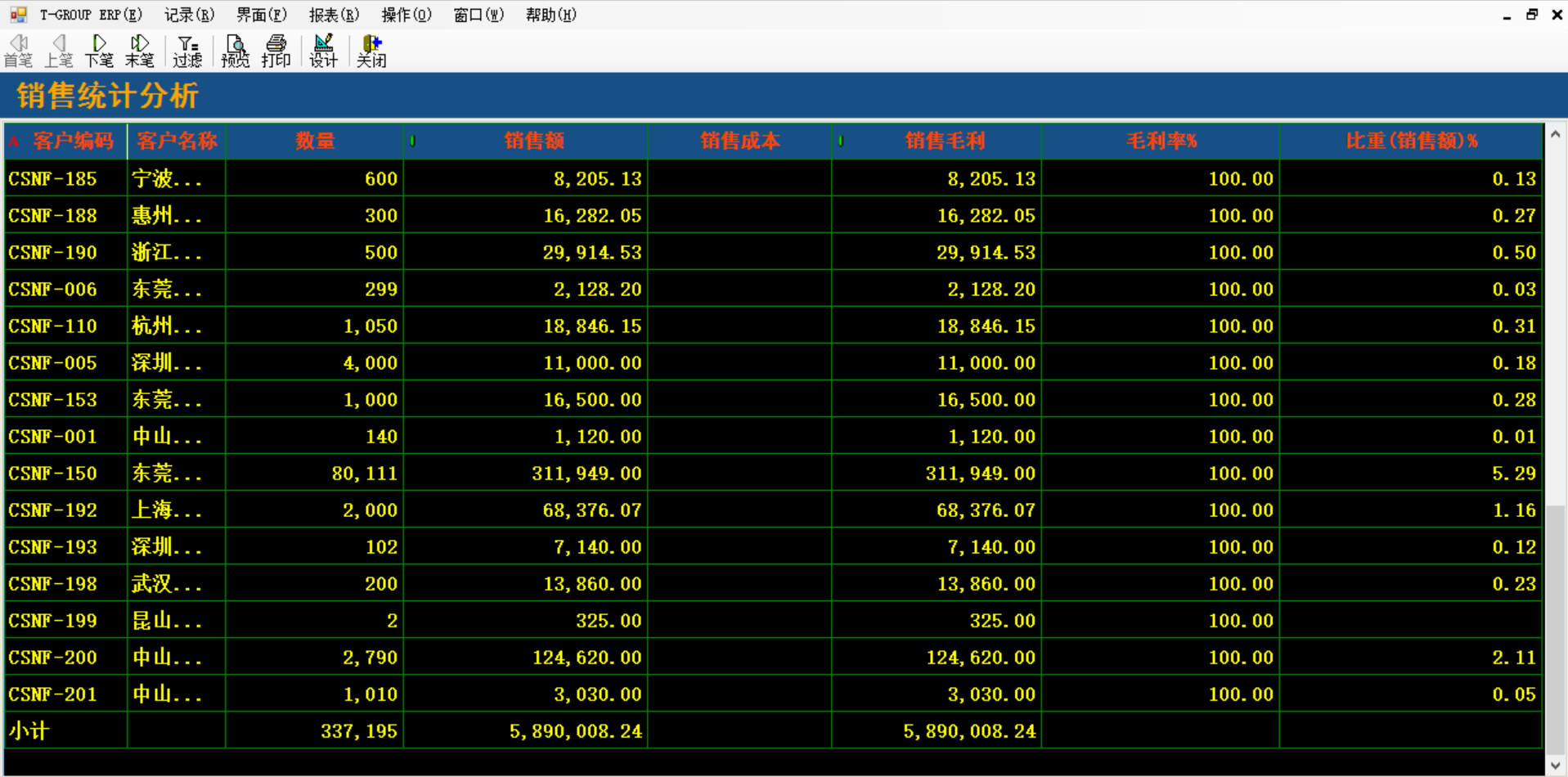Click subtotal quantity 337,195

[x=359, y=731]
